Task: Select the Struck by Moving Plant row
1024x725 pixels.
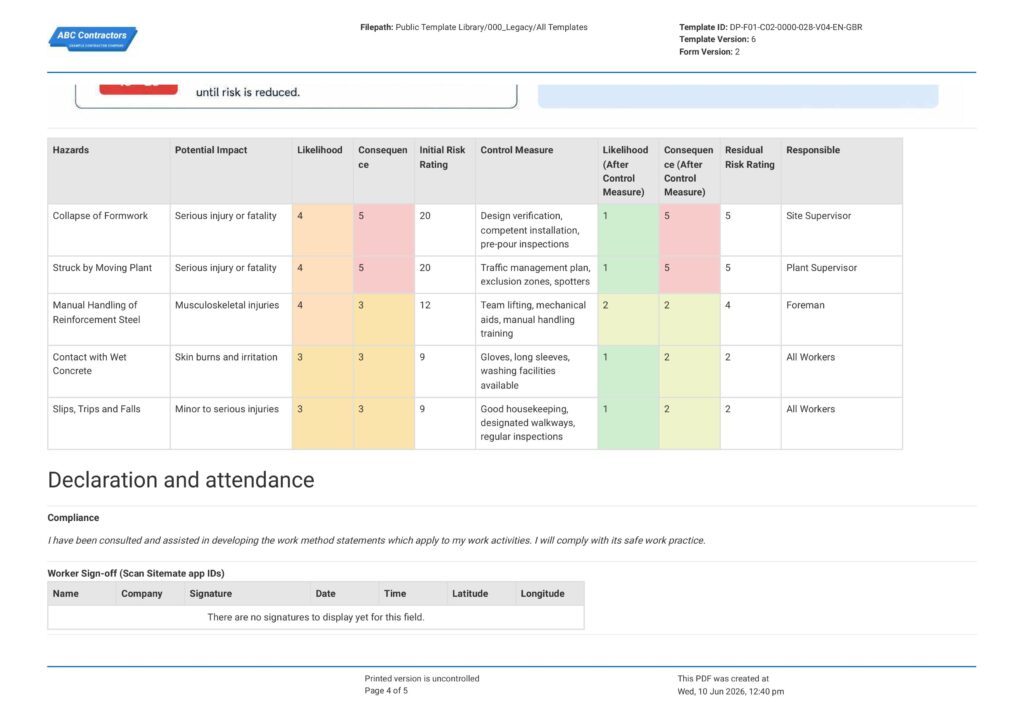Action: tap(475, 274)
